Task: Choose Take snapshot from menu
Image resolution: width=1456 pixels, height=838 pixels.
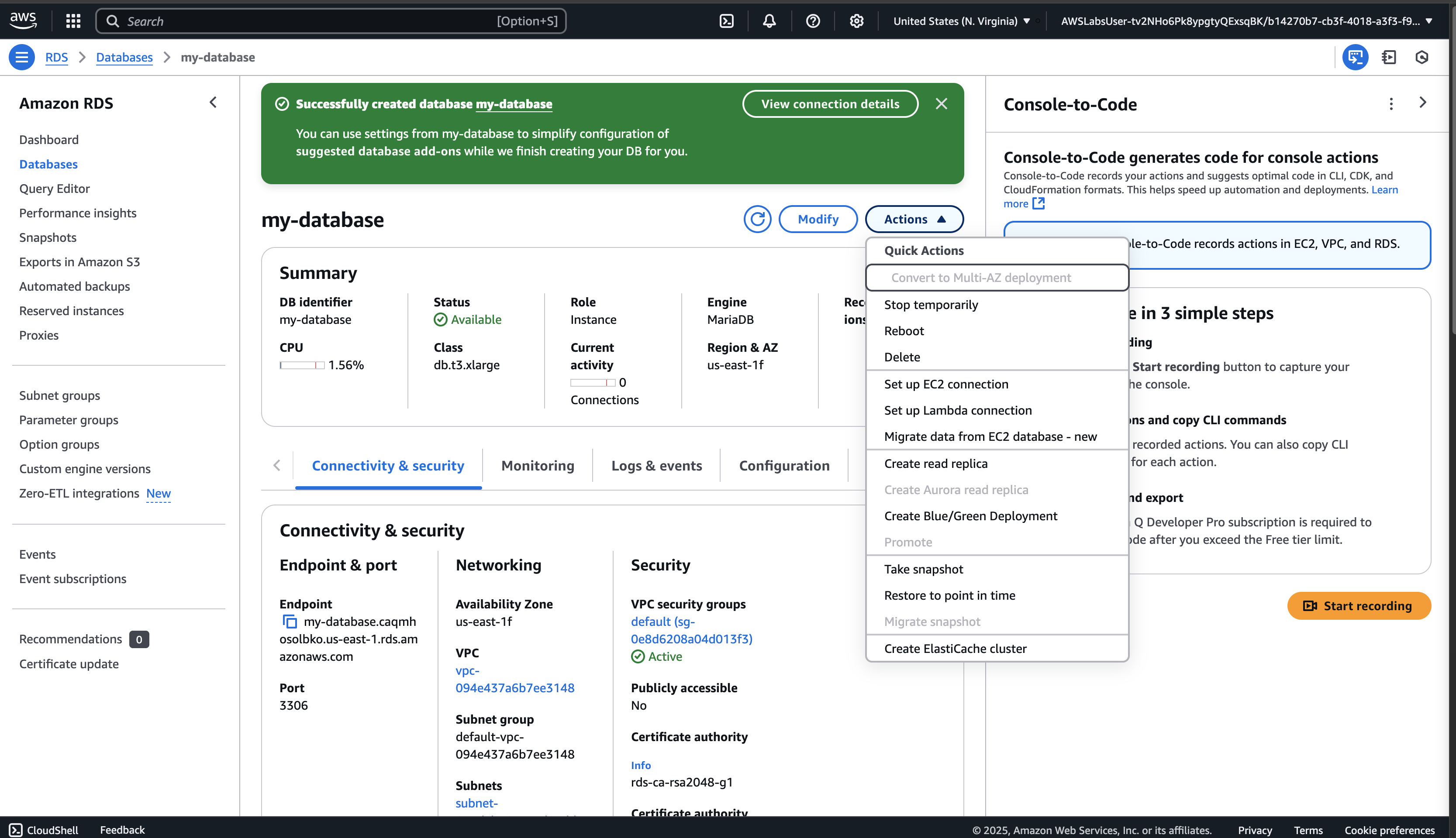Action: [x=997, y=569]
